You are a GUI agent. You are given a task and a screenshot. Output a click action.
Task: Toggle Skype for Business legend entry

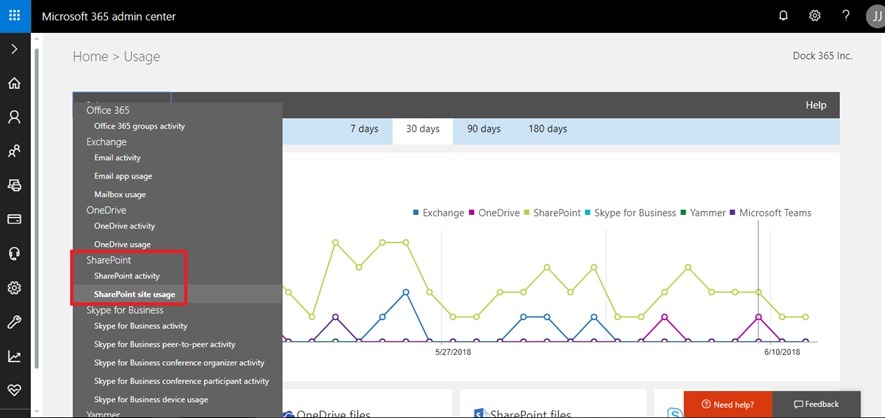tap(630, 213)
